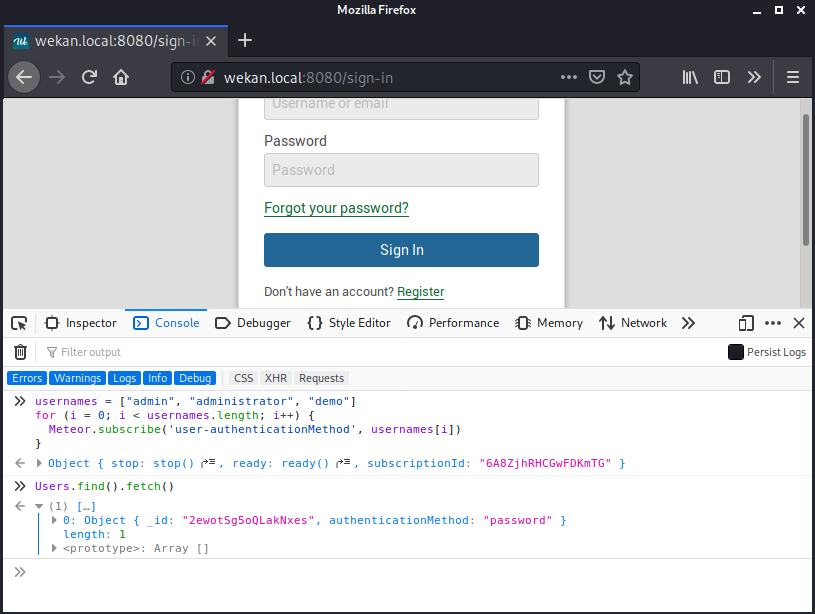This screenshot has height=614, width=815.
Task: Open the Firefox hamburger menu
Action: click(x=793, y=77)
